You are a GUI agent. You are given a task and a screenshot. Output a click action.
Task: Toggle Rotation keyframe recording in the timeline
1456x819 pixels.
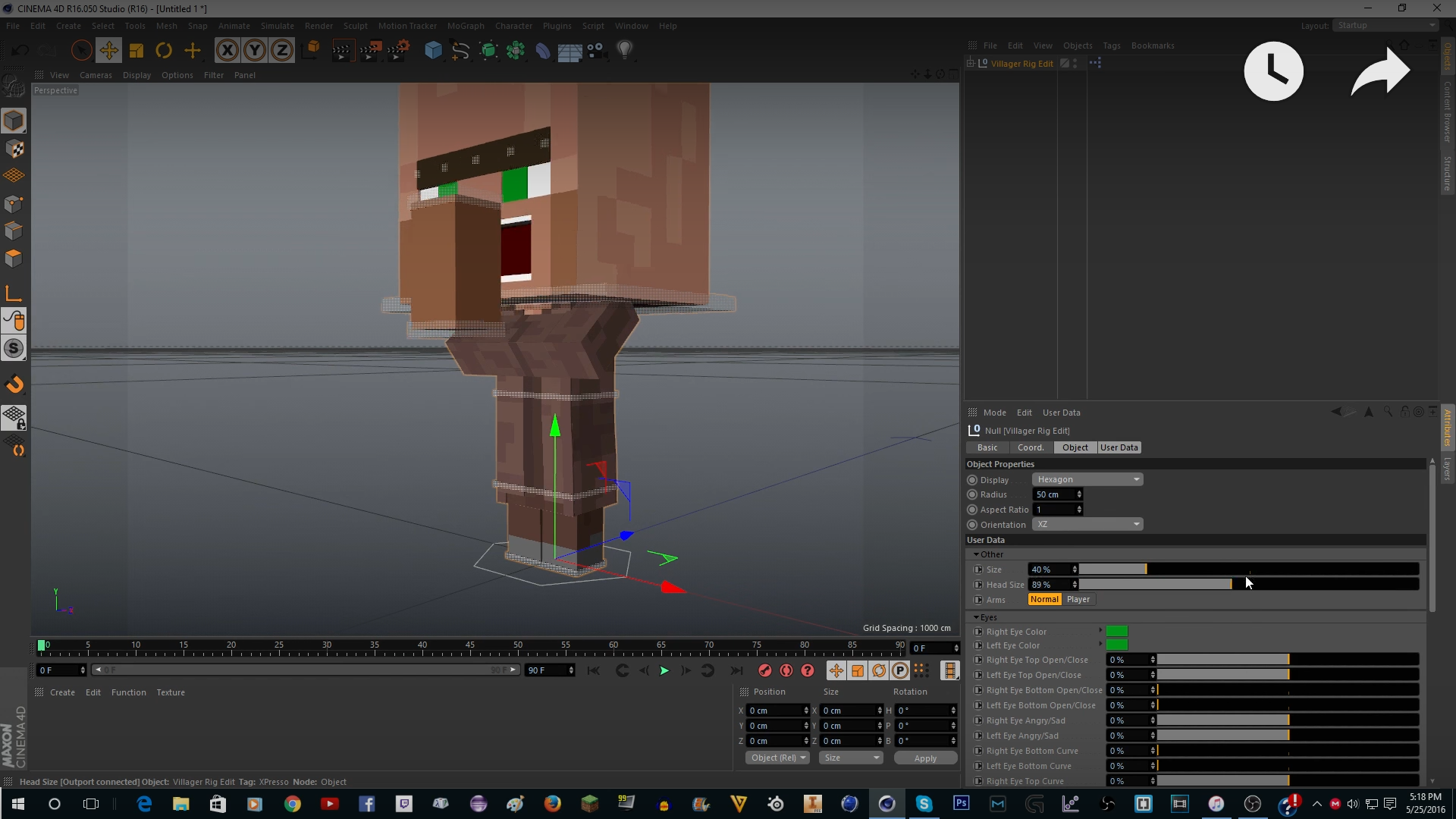[879, 670]
